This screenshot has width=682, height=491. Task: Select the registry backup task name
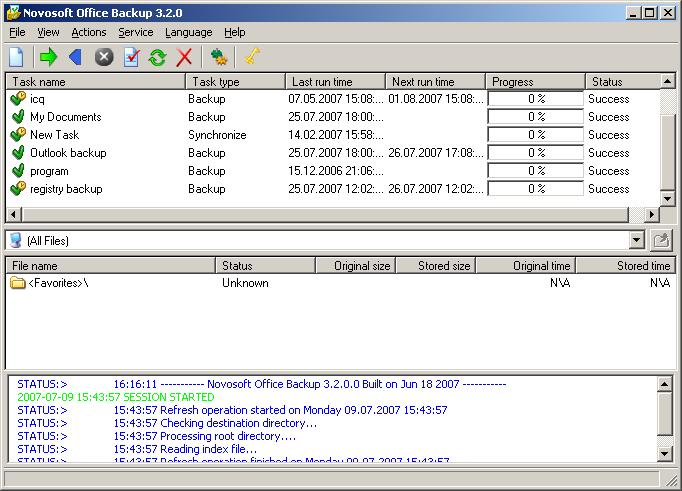66,189
